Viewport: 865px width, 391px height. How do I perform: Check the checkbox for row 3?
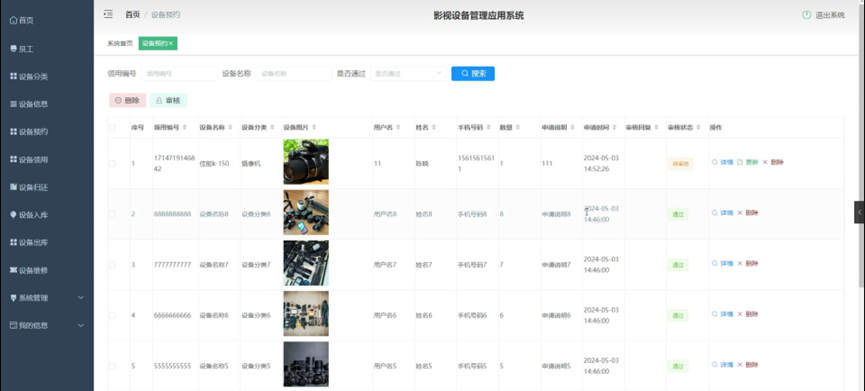[x=112, y=265]
